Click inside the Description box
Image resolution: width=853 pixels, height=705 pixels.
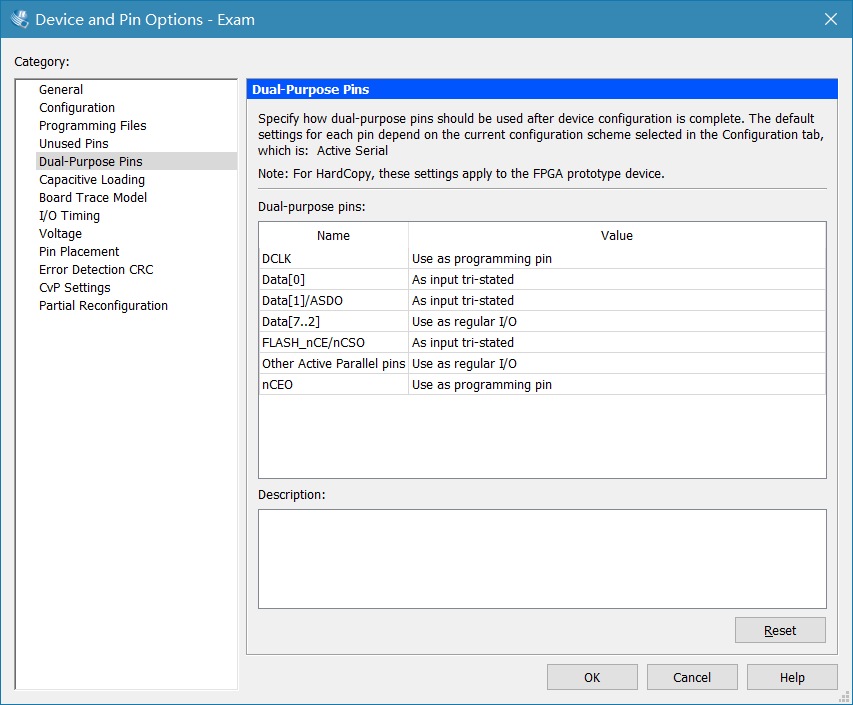click(x=542, y=559)
